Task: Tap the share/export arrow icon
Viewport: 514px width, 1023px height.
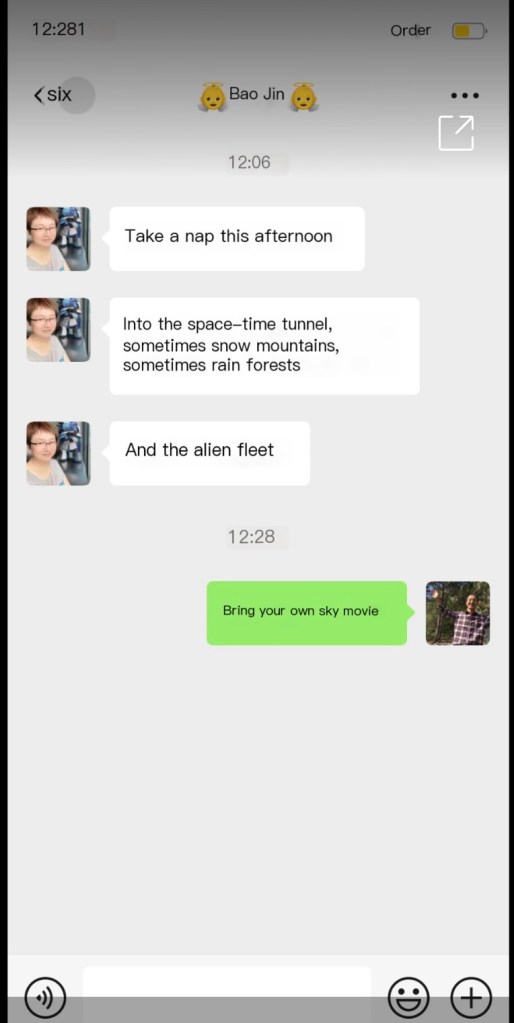Action: [x=456, y=132]
